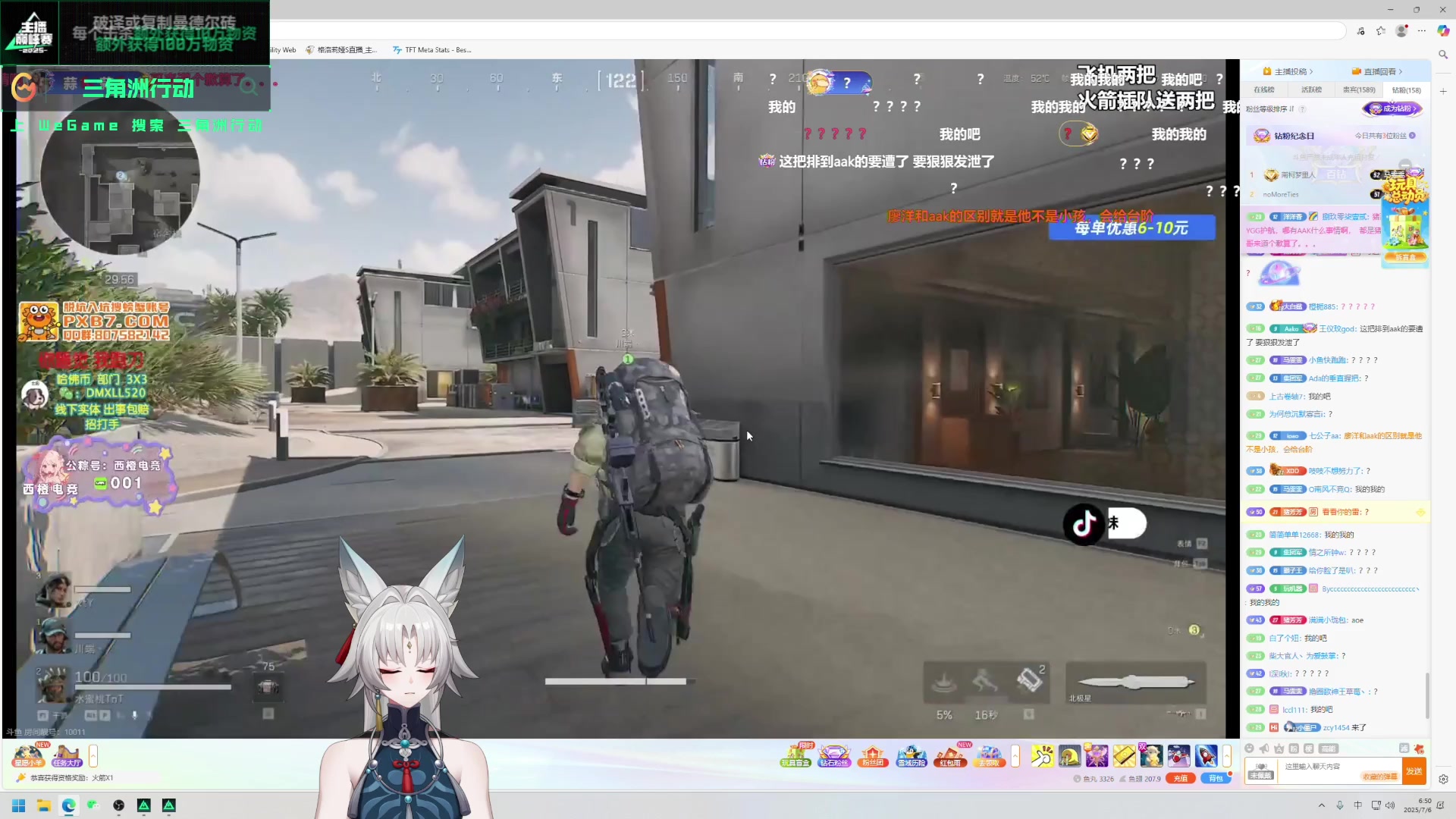Open WeChat in taskbar

pos(93,805)
